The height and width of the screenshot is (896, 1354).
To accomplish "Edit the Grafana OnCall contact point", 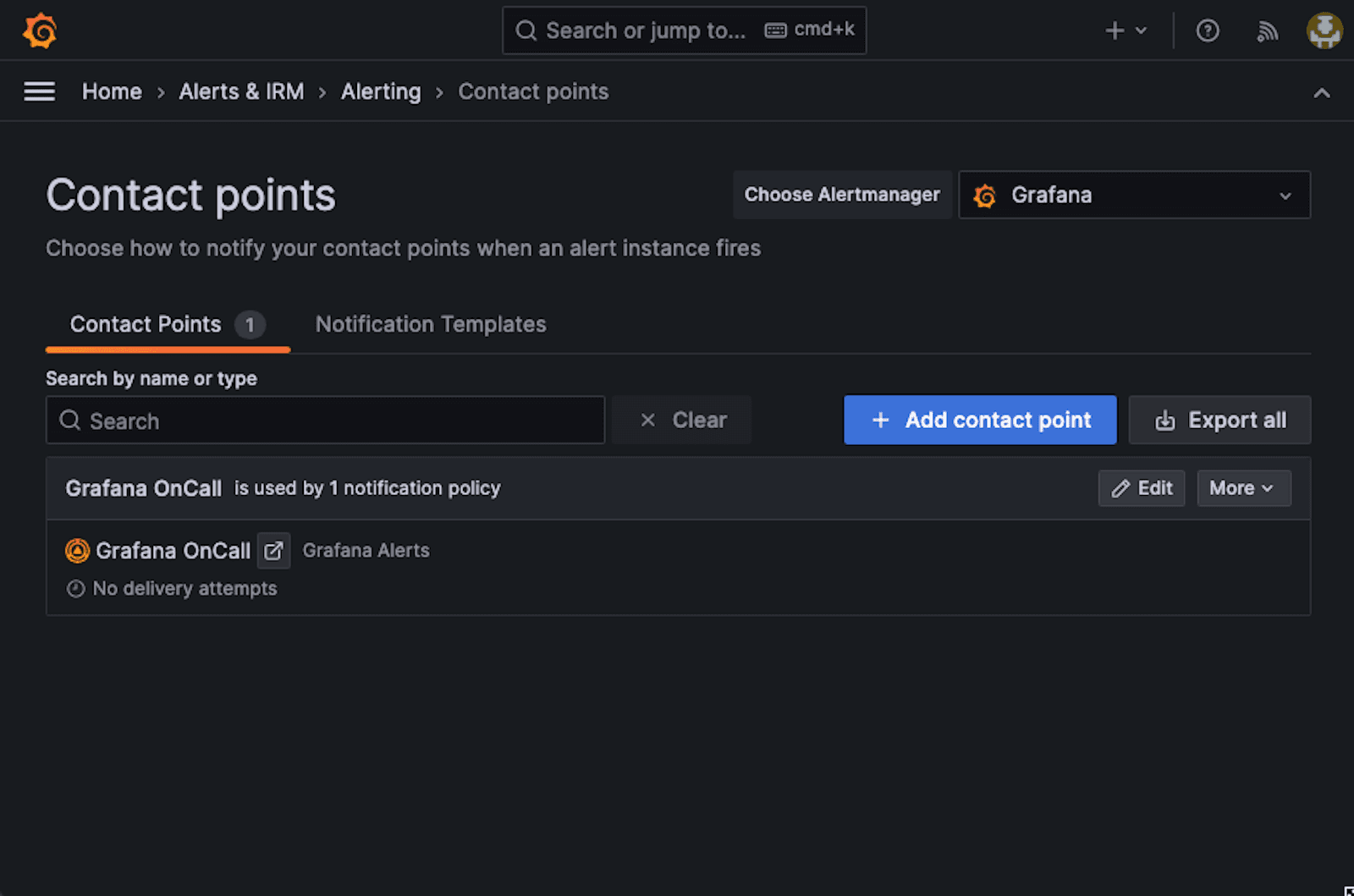I will (1142, 488).
